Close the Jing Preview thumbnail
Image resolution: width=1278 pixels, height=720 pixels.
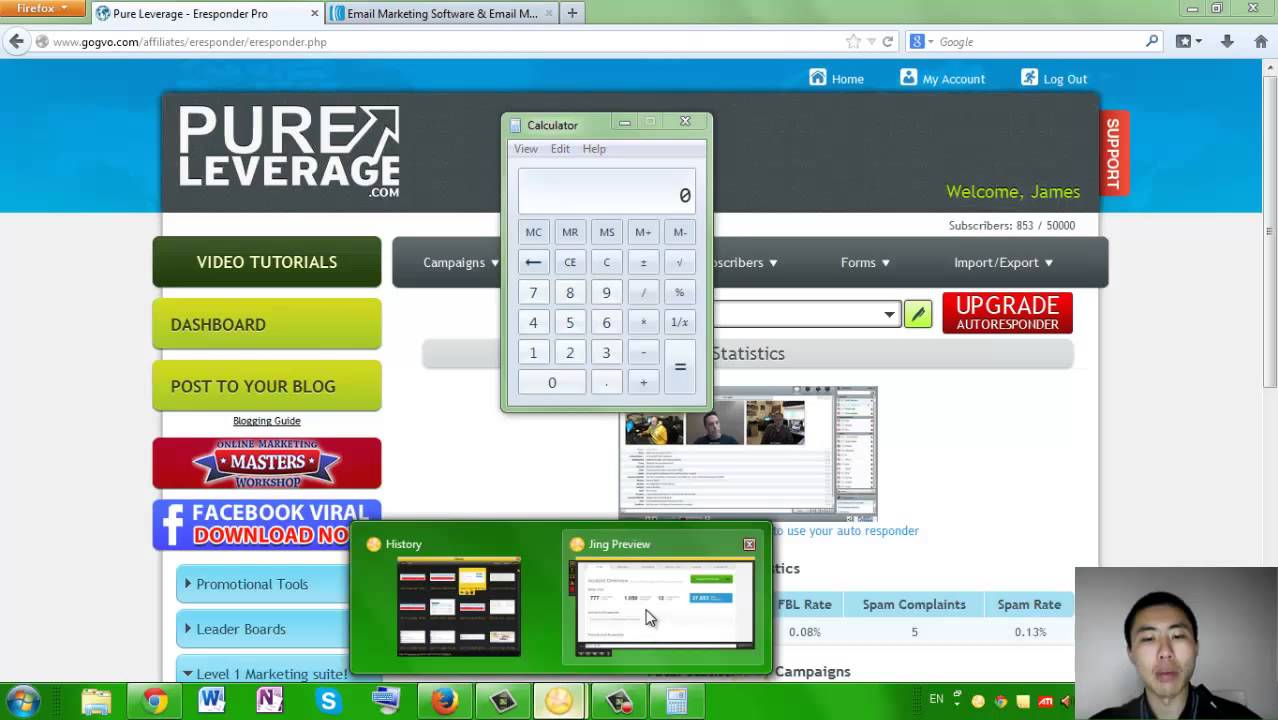pos(749,544)
